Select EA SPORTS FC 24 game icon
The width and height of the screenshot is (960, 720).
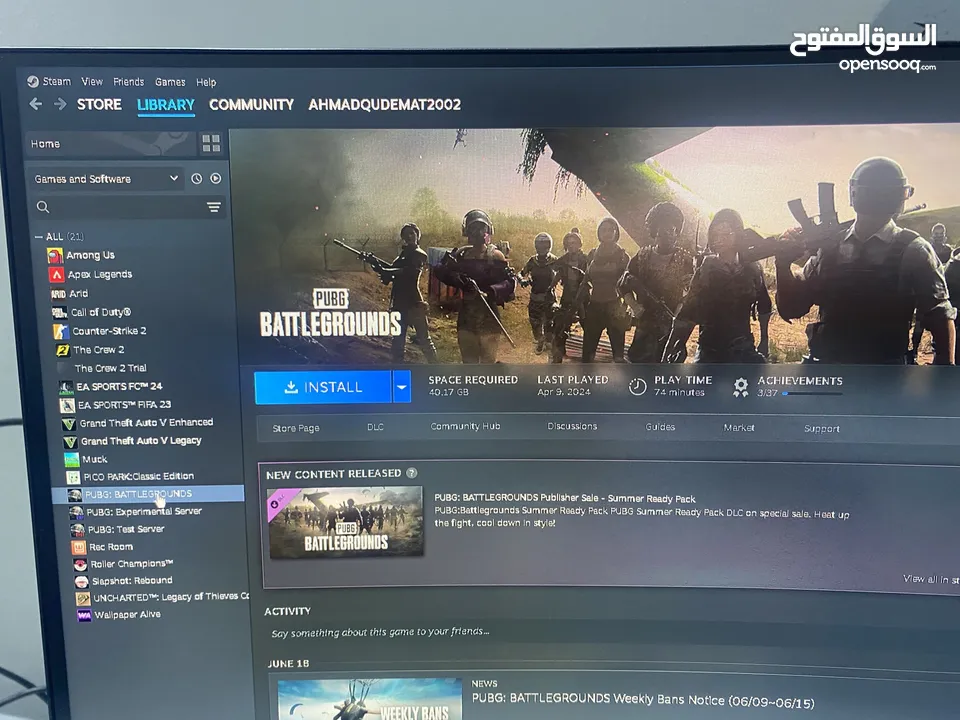click(x=66, y=387)
